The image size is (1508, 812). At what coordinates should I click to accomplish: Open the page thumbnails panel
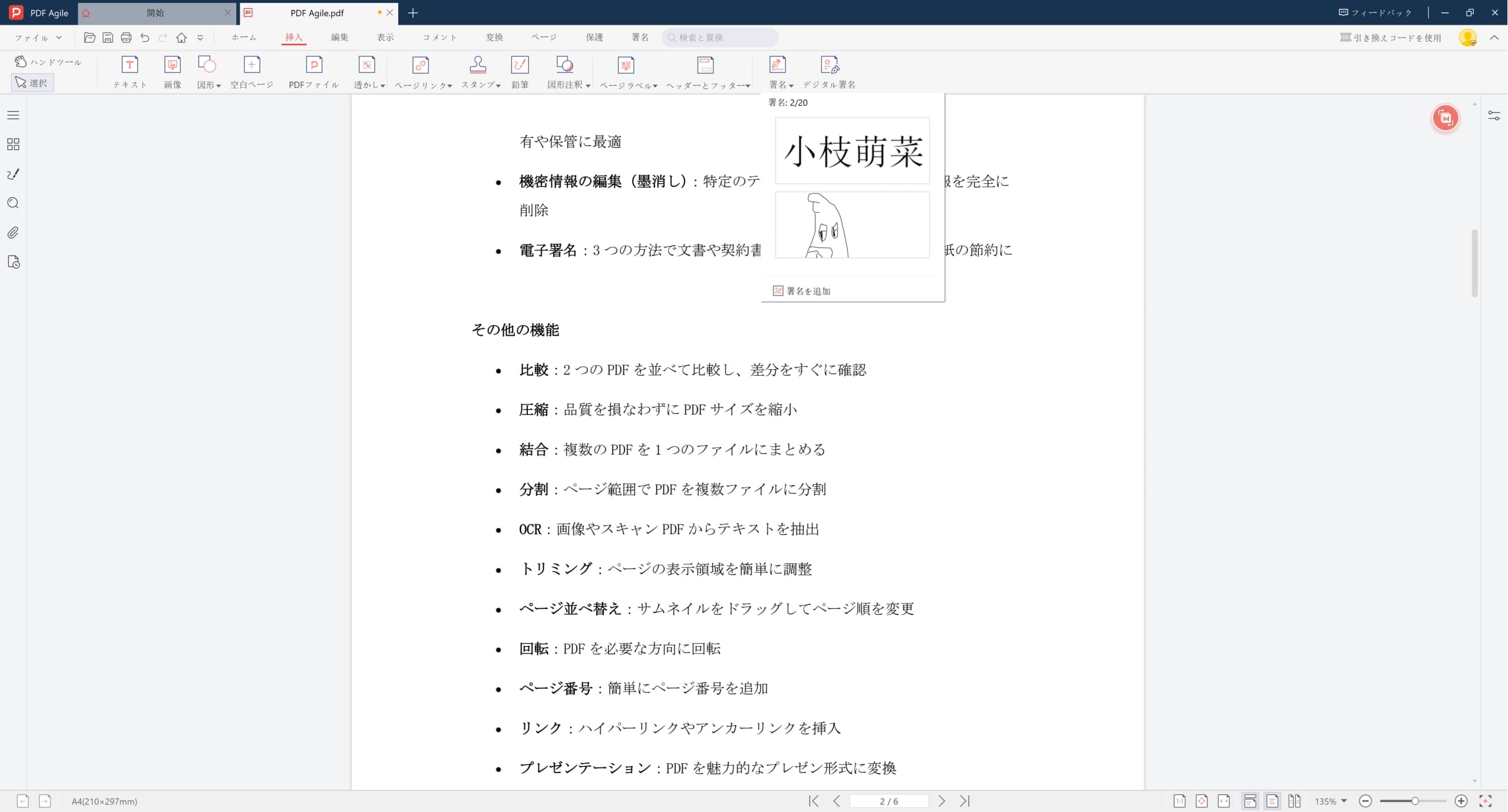tap(13, 144)
